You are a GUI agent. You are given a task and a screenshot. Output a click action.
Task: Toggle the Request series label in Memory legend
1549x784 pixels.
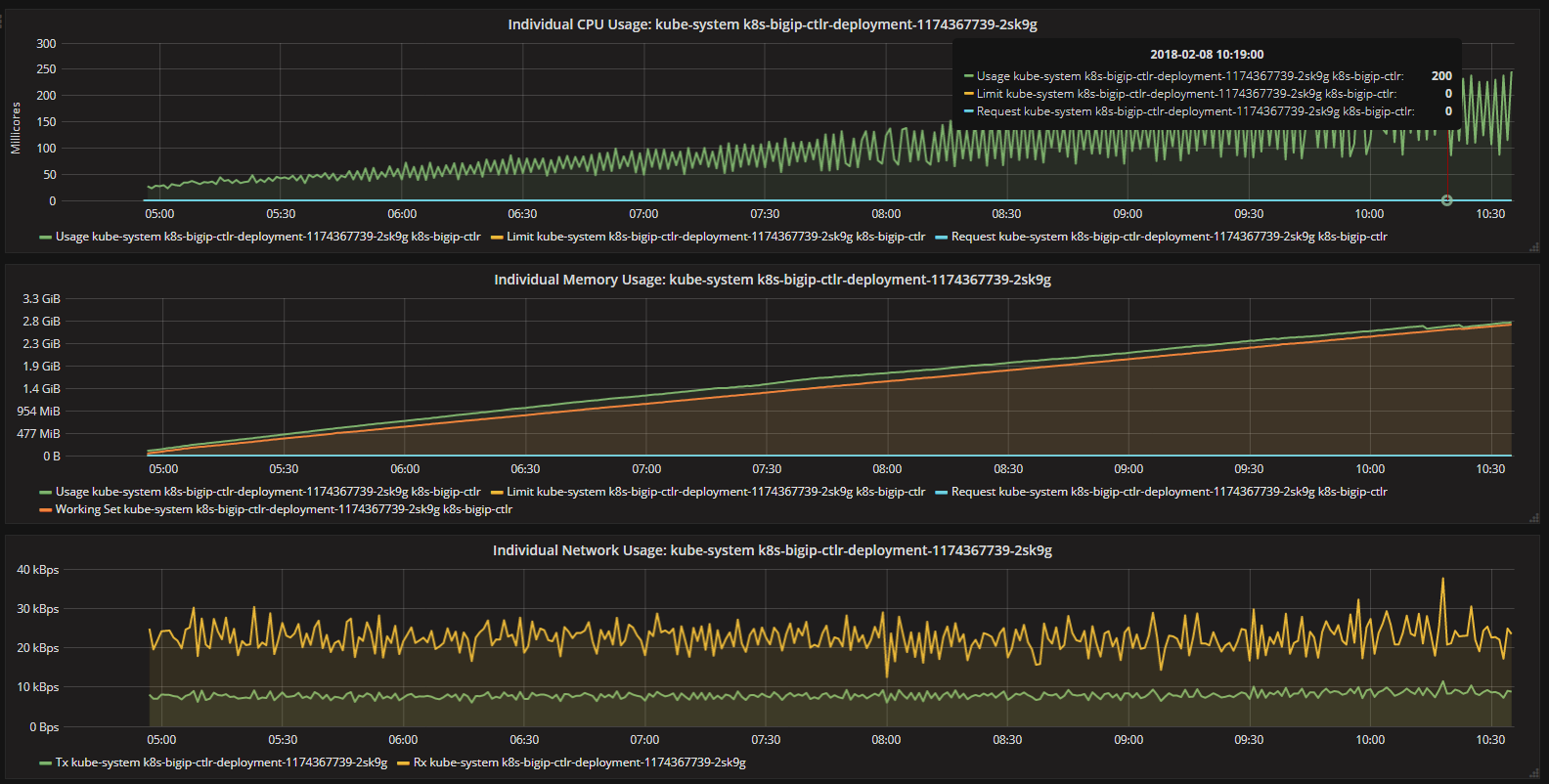(x=1170, y=492)
